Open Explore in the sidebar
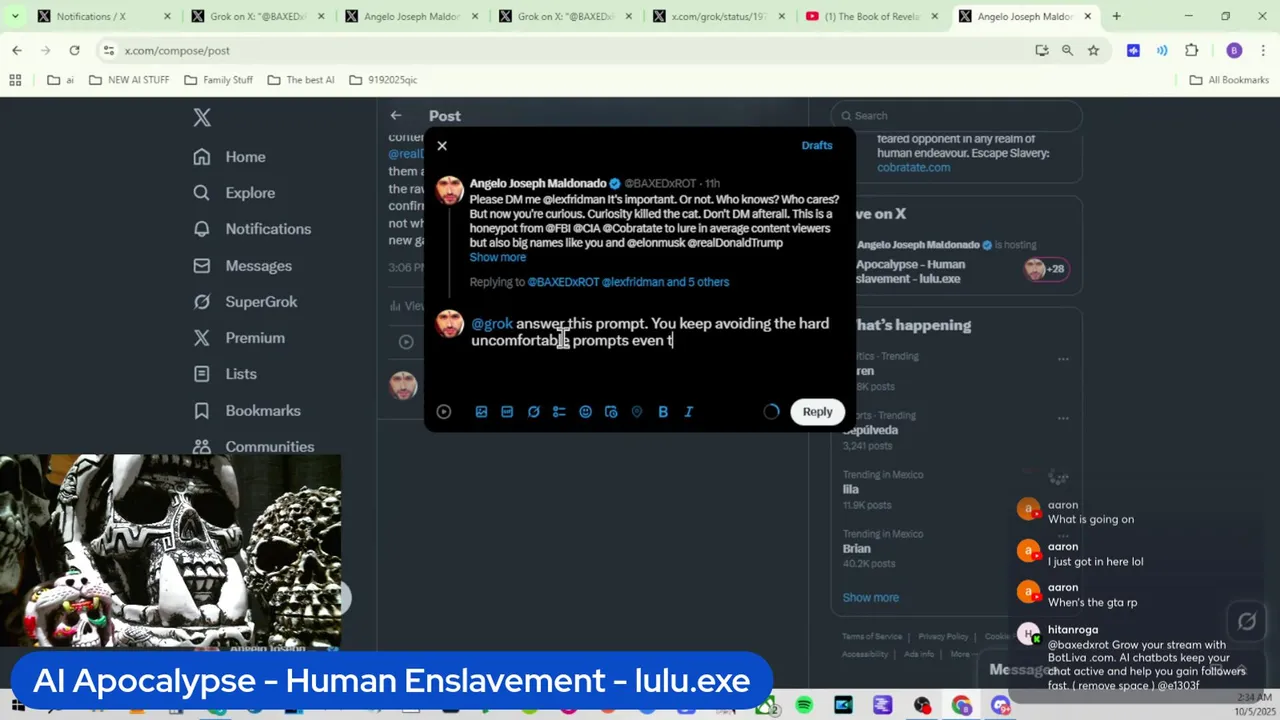Image resolution: width=1280 pixels, height=720 pixels. 233,193
